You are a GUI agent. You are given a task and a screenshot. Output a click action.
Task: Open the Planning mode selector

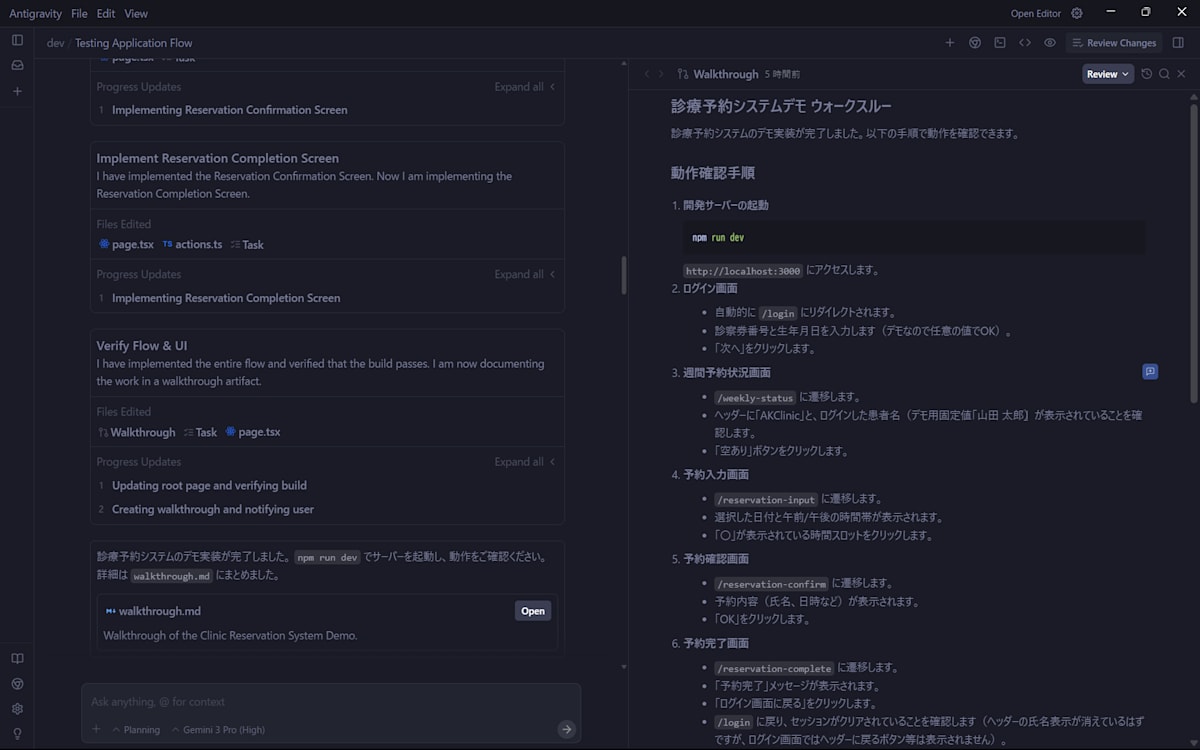tap(136, 730)
